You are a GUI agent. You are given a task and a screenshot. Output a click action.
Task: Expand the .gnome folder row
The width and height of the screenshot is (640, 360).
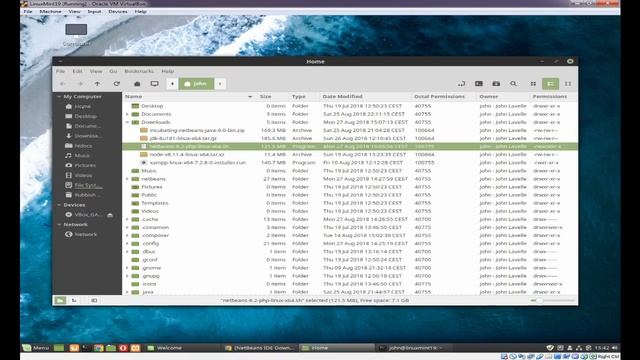127,268
